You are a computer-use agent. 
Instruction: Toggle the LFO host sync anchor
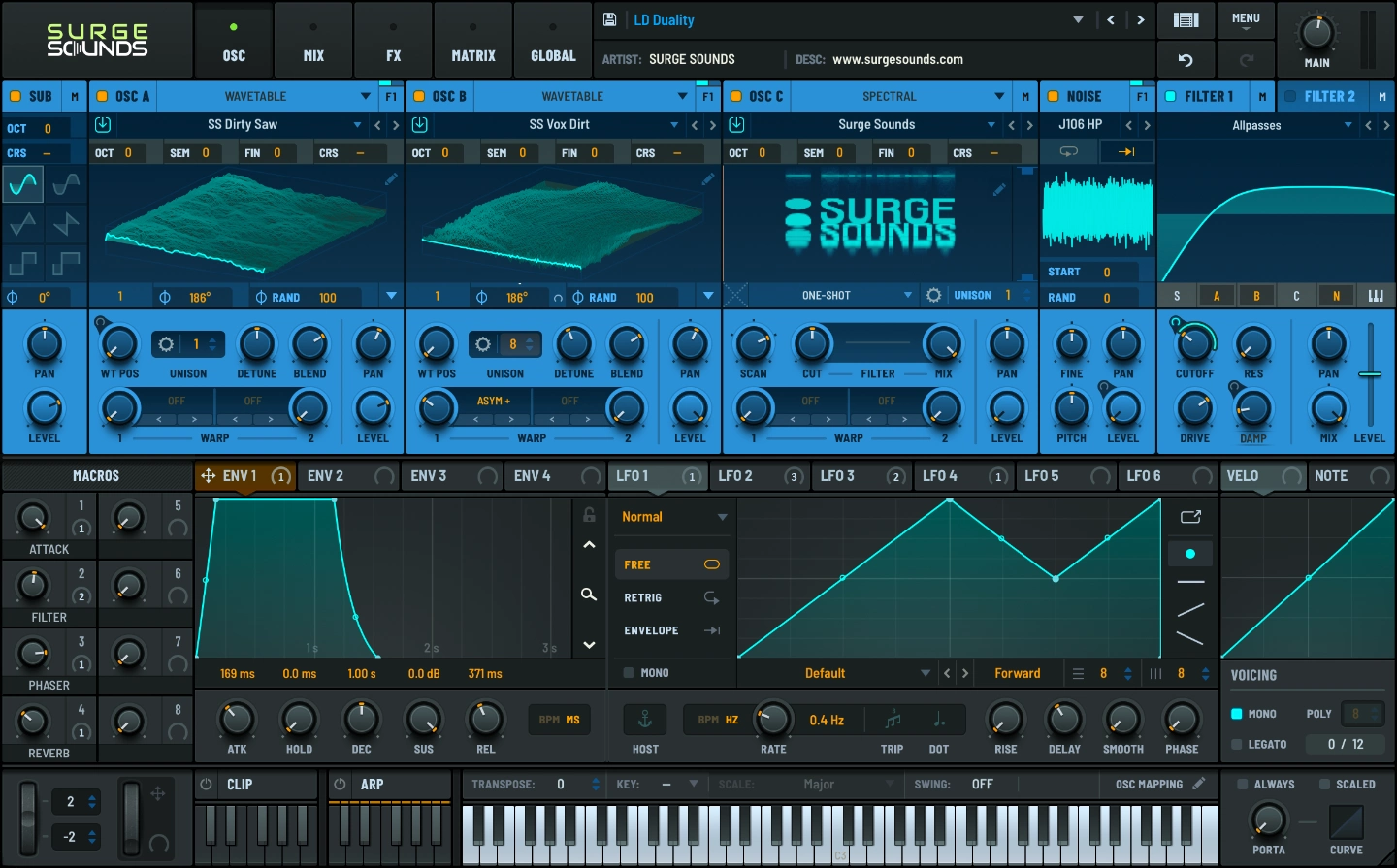(x=644, y=720)
